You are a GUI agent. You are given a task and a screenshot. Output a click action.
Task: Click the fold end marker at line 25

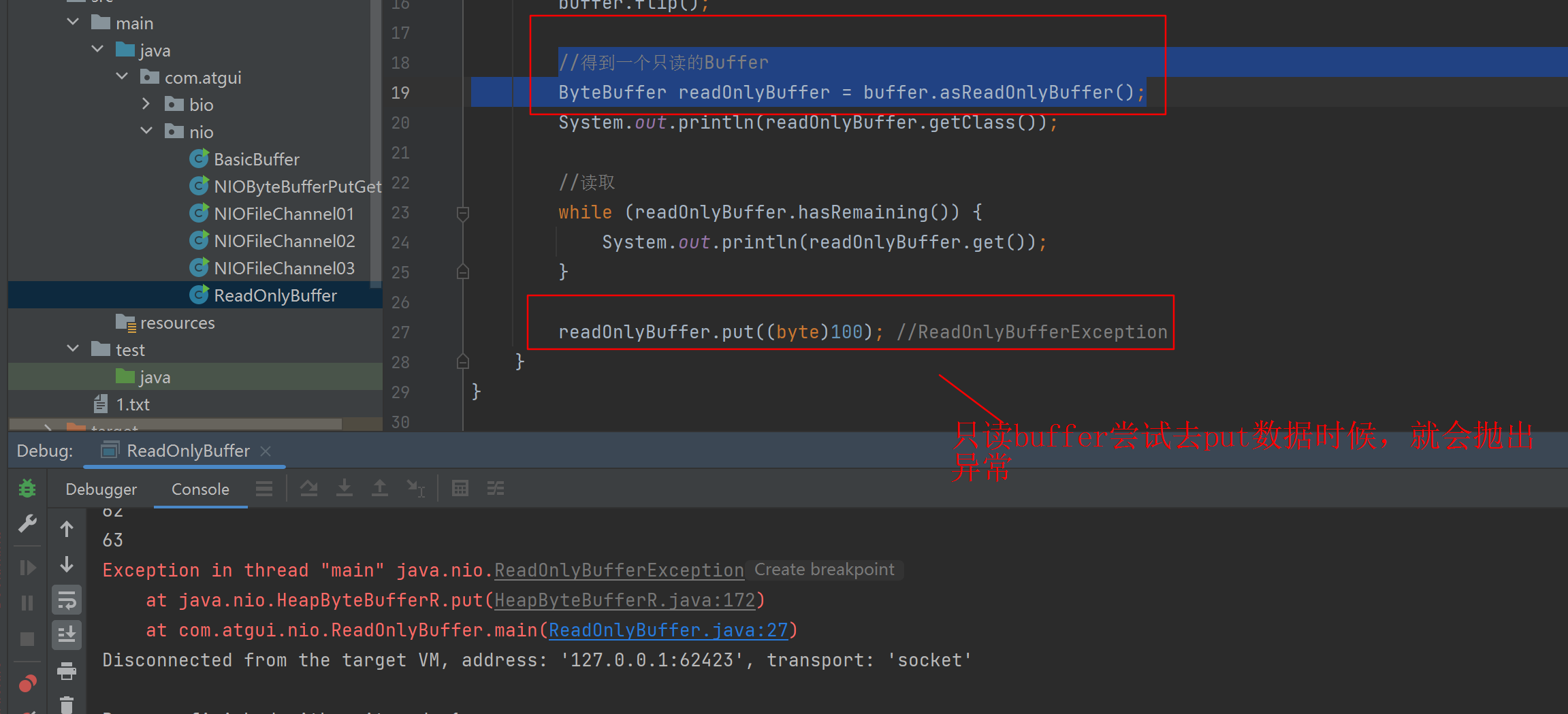click(463, 272)
